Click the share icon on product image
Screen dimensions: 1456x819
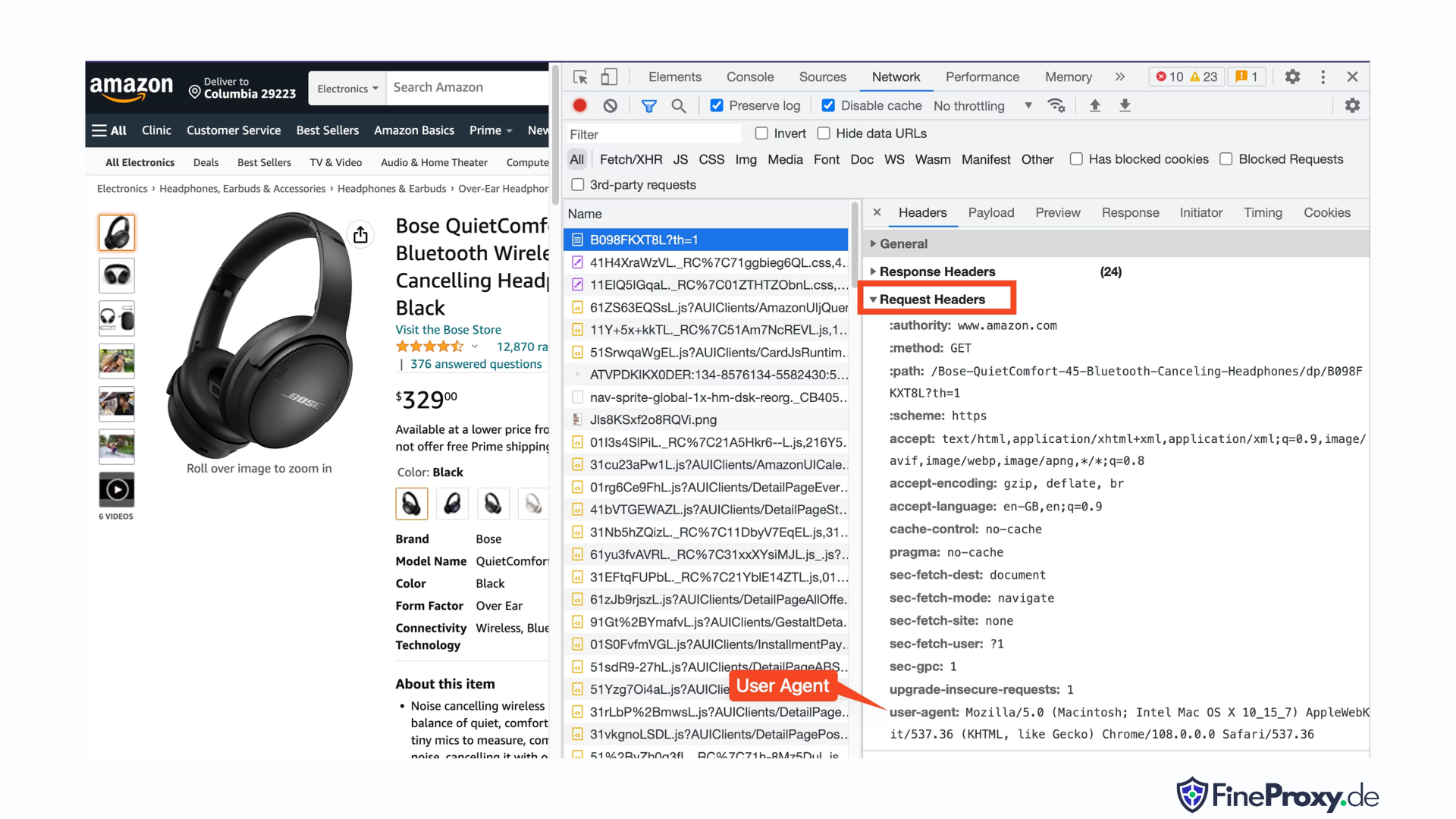click(x=361, y=234)
